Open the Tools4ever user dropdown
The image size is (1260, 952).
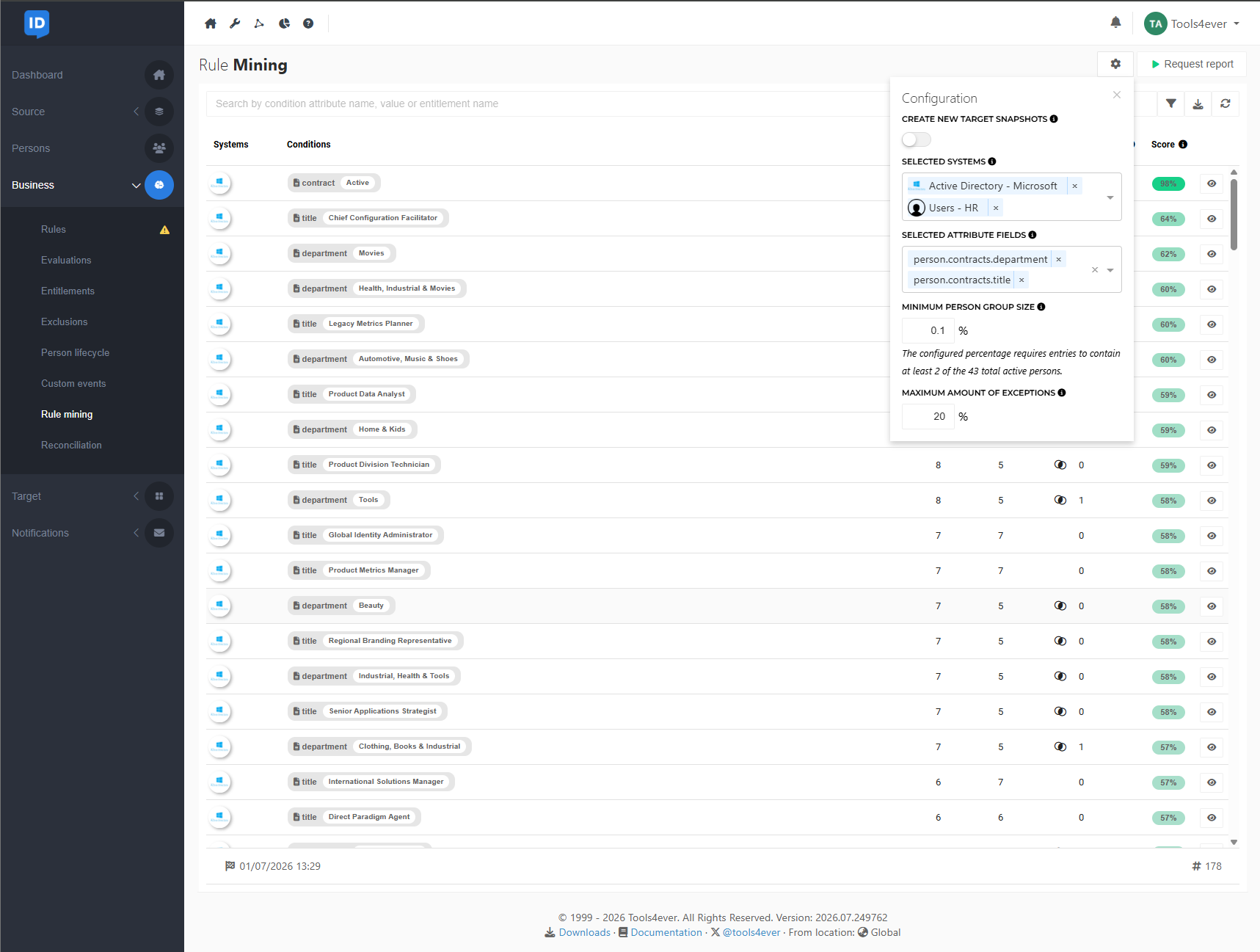coord(1192,23)
